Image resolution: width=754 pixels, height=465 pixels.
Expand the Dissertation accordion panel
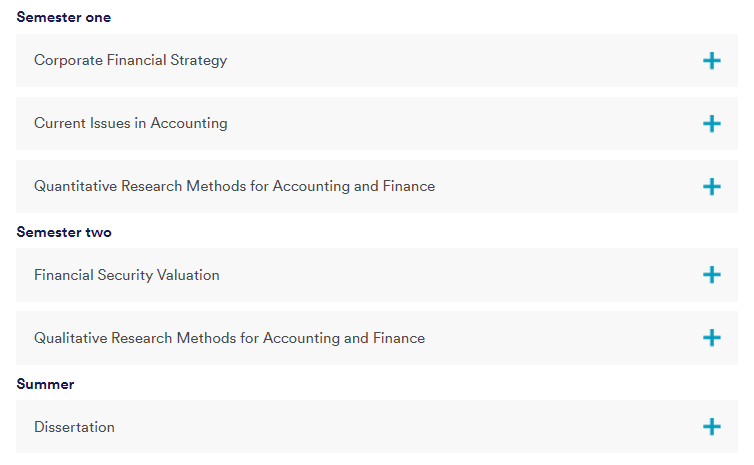point(400,427)
